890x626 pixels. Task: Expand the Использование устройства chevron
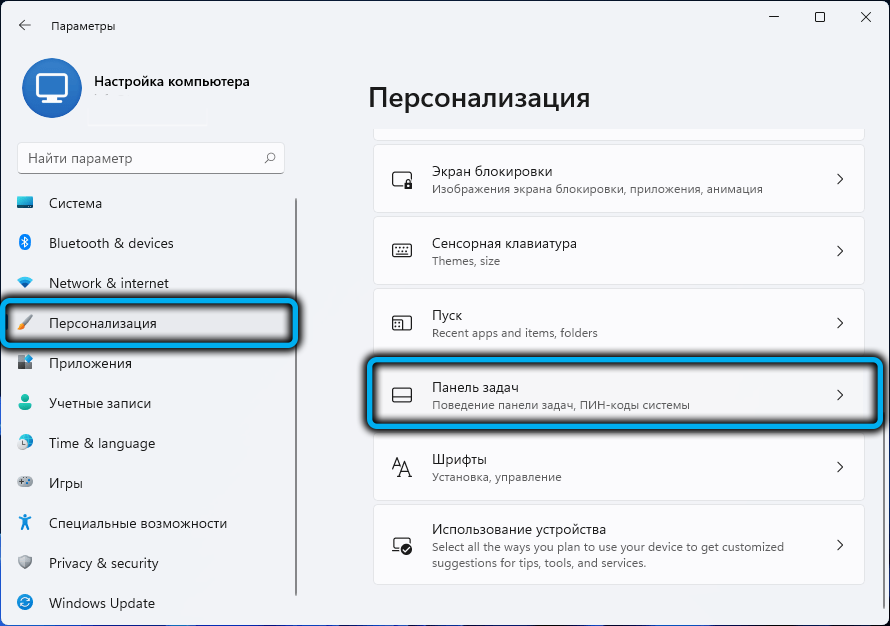pos(840,545)
